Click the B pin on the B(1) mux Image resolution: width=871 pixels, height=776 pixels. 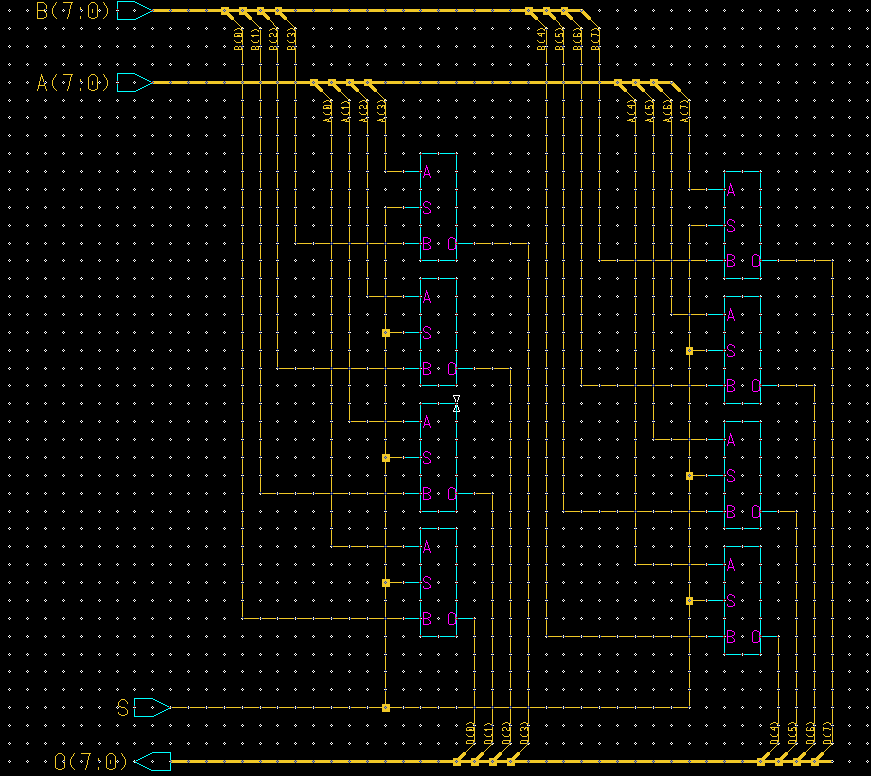click(x=427, y=494)
